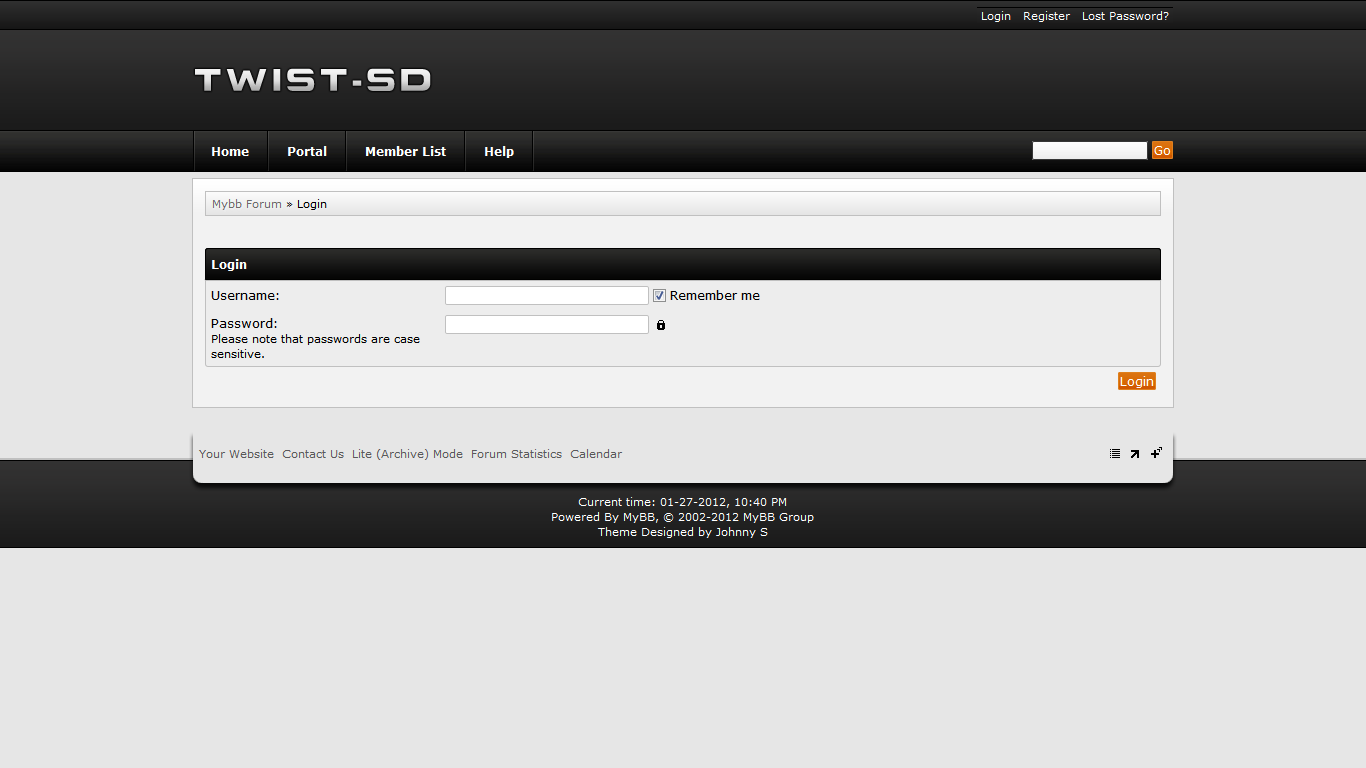Open the Home navigation tab

coord(230,152)
